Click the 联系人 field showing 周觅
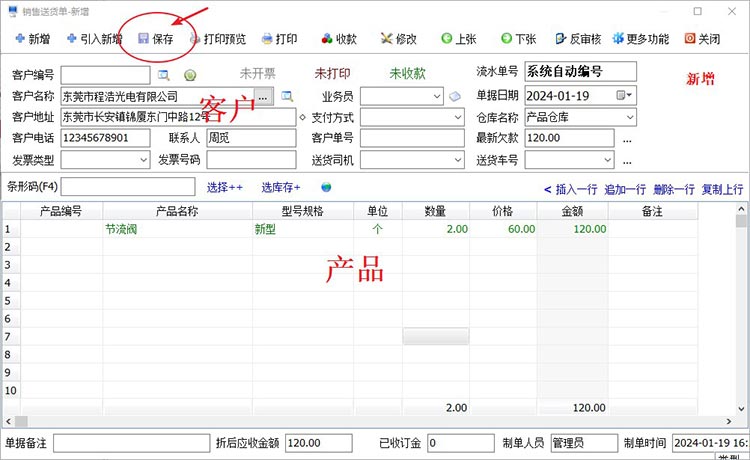 pyautogui.click(x=251, y=138)
